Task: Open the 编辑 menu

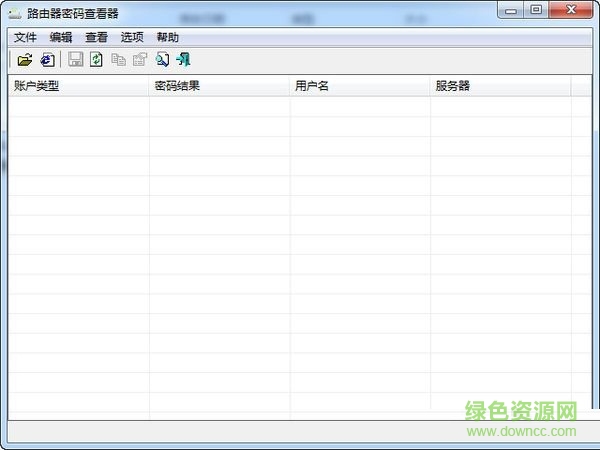Action: point(61,38)
